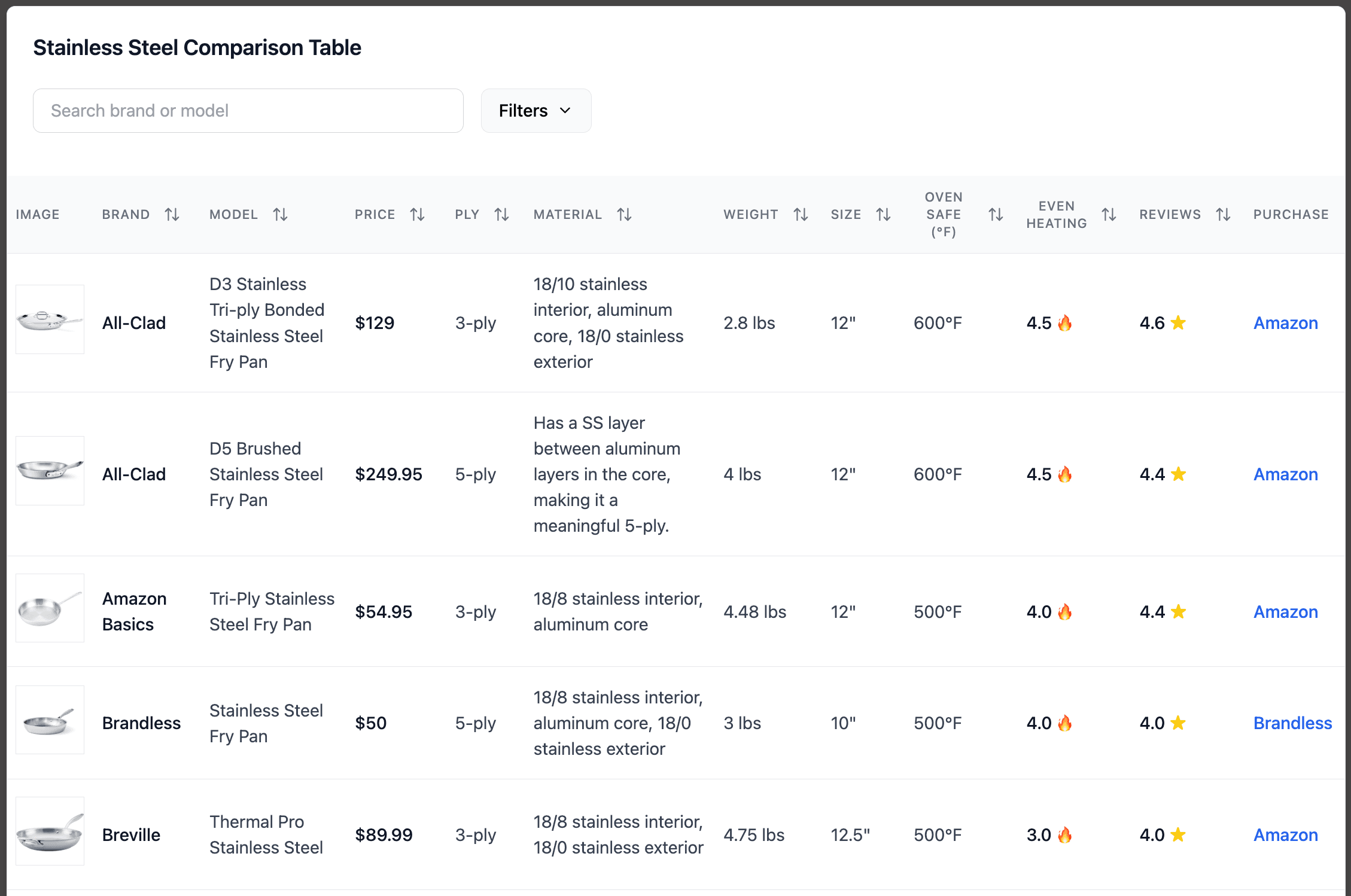The height and width of the screenshot is (896, 1351).
Task: Click the star icon in the Brandless row
Action: click(1178, 723)
